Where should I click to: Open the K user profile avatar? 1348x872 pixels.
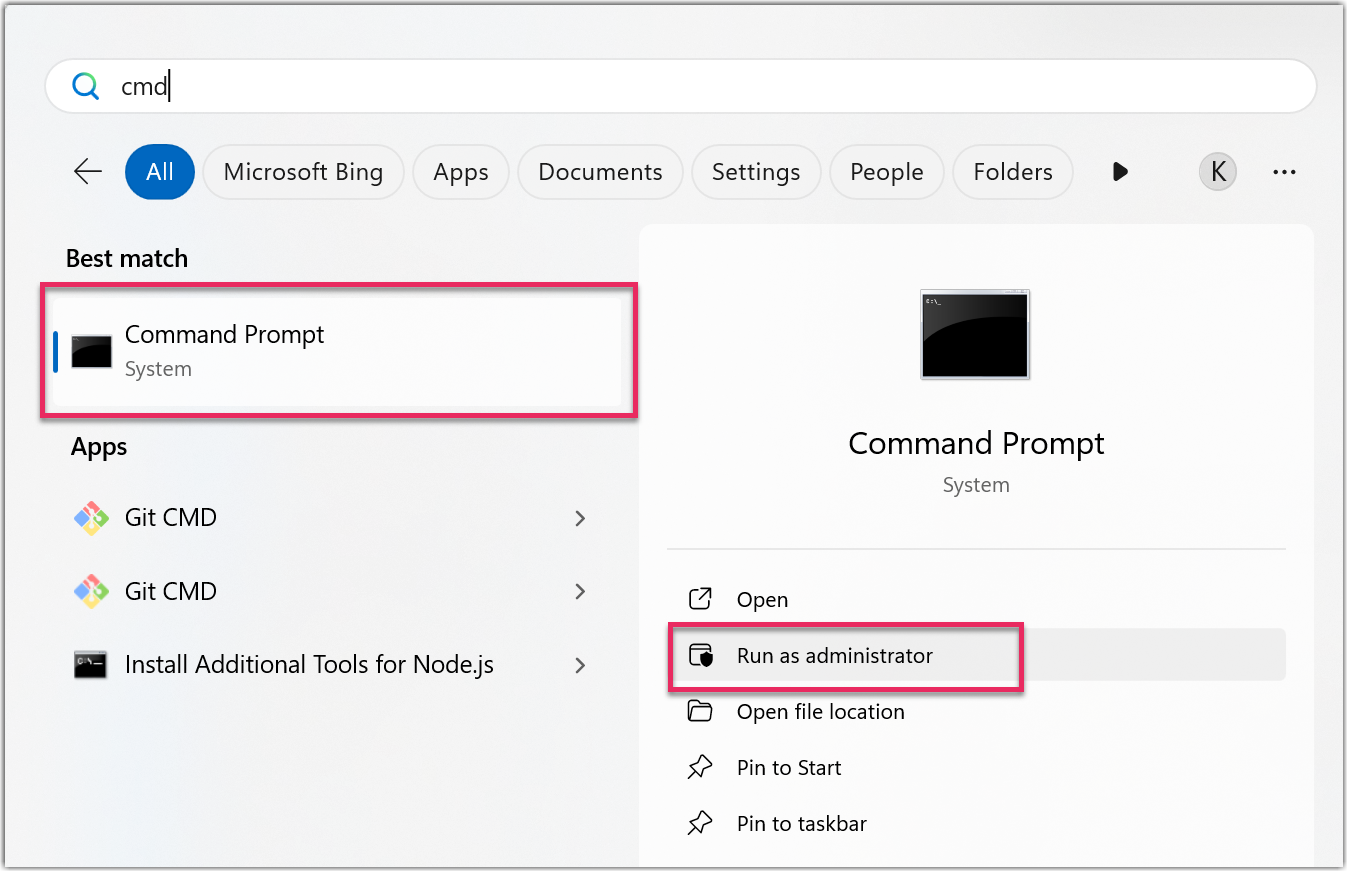(x=1217, y=172)
